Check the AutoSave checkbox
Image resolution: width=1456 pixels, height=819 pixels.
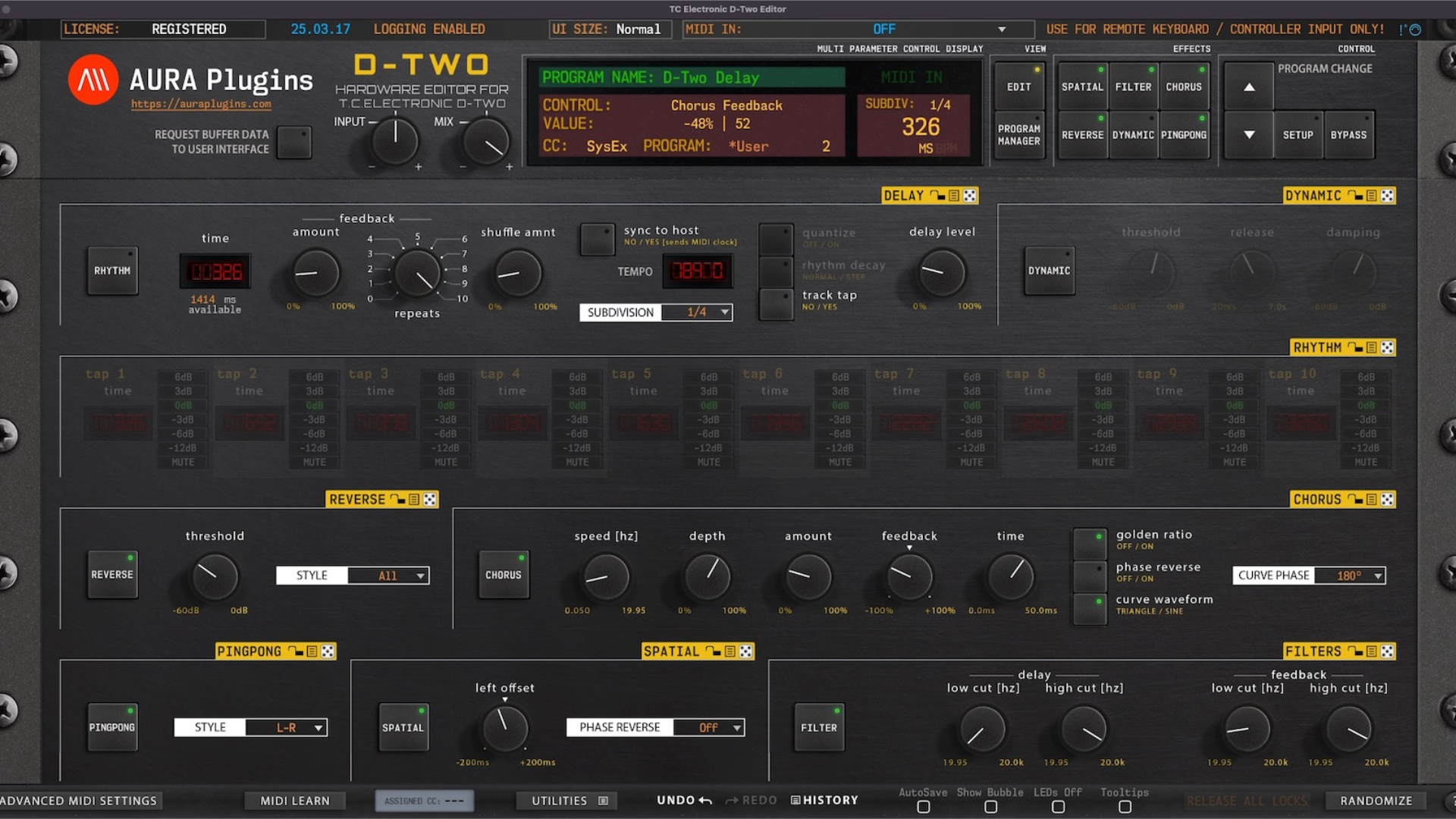pos(923,807)
